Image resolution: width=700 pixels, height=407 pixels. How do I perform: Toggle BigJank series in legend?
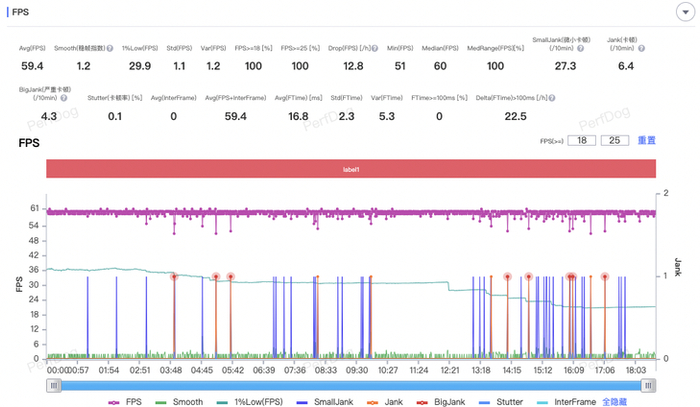pos(441,402)
